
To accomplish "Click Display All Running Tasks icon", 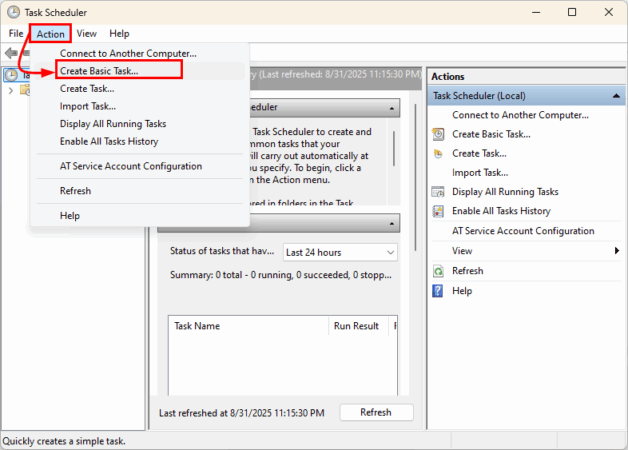I will [438, 192].
